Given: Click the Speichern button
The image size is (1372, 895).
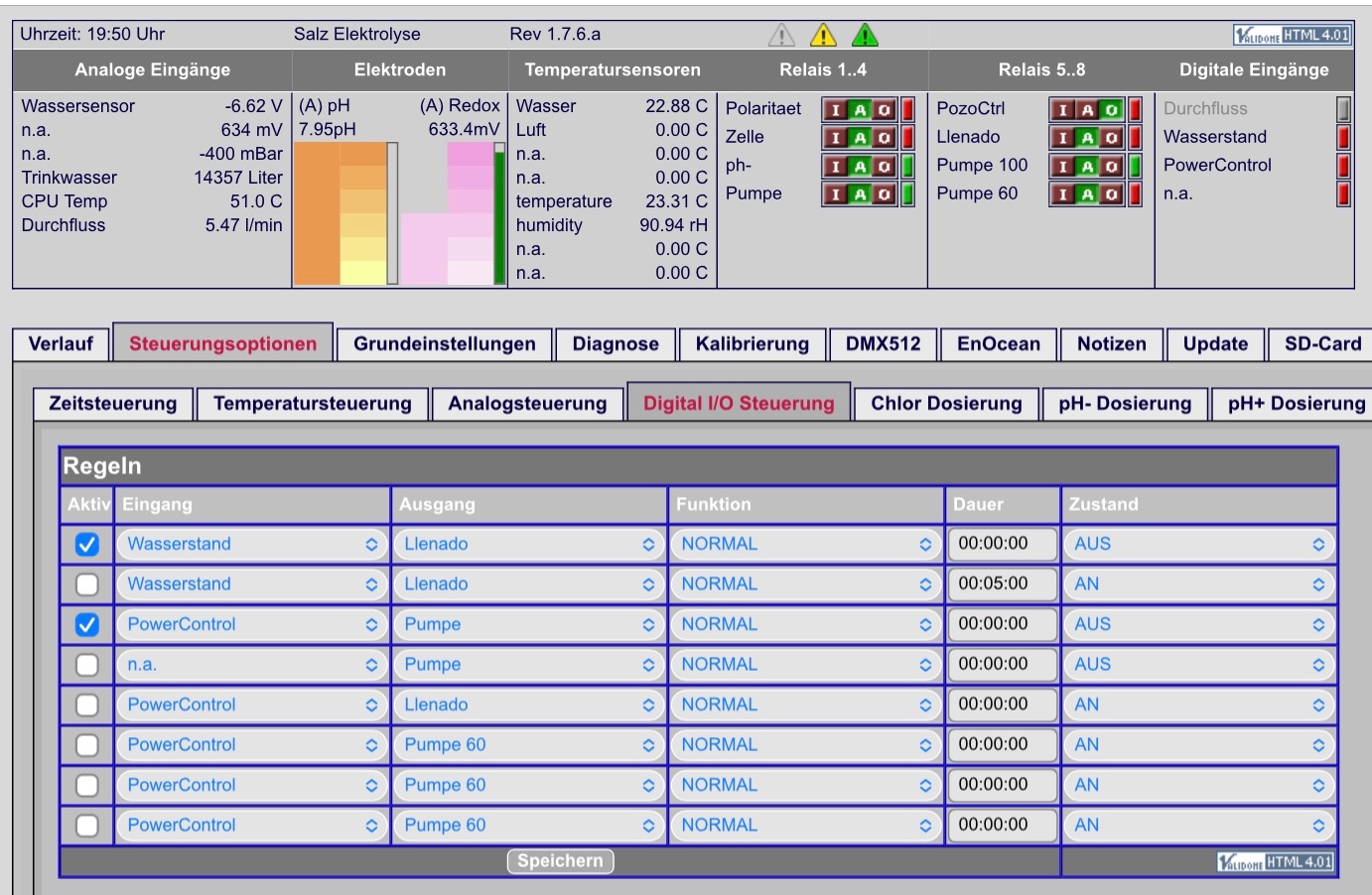Looking at the screenshot, I should (x=560, y=861).
